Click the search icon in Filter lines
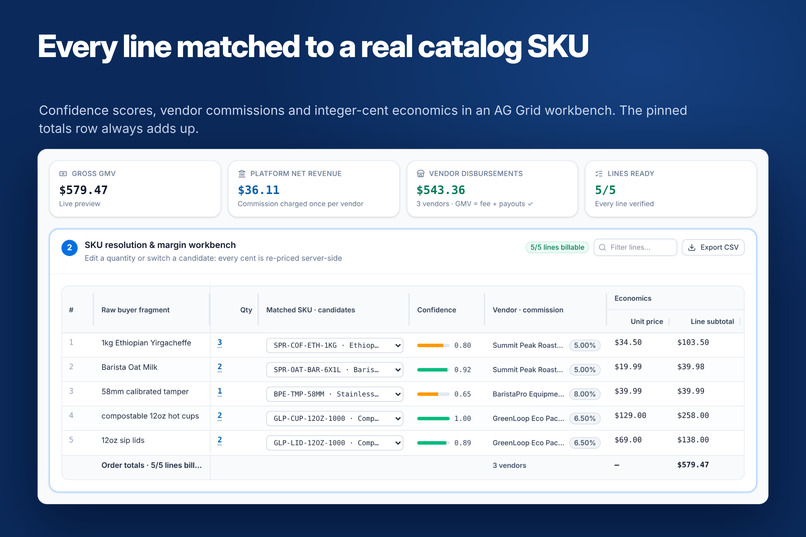 pyautogui.click(x=602, y=248)
